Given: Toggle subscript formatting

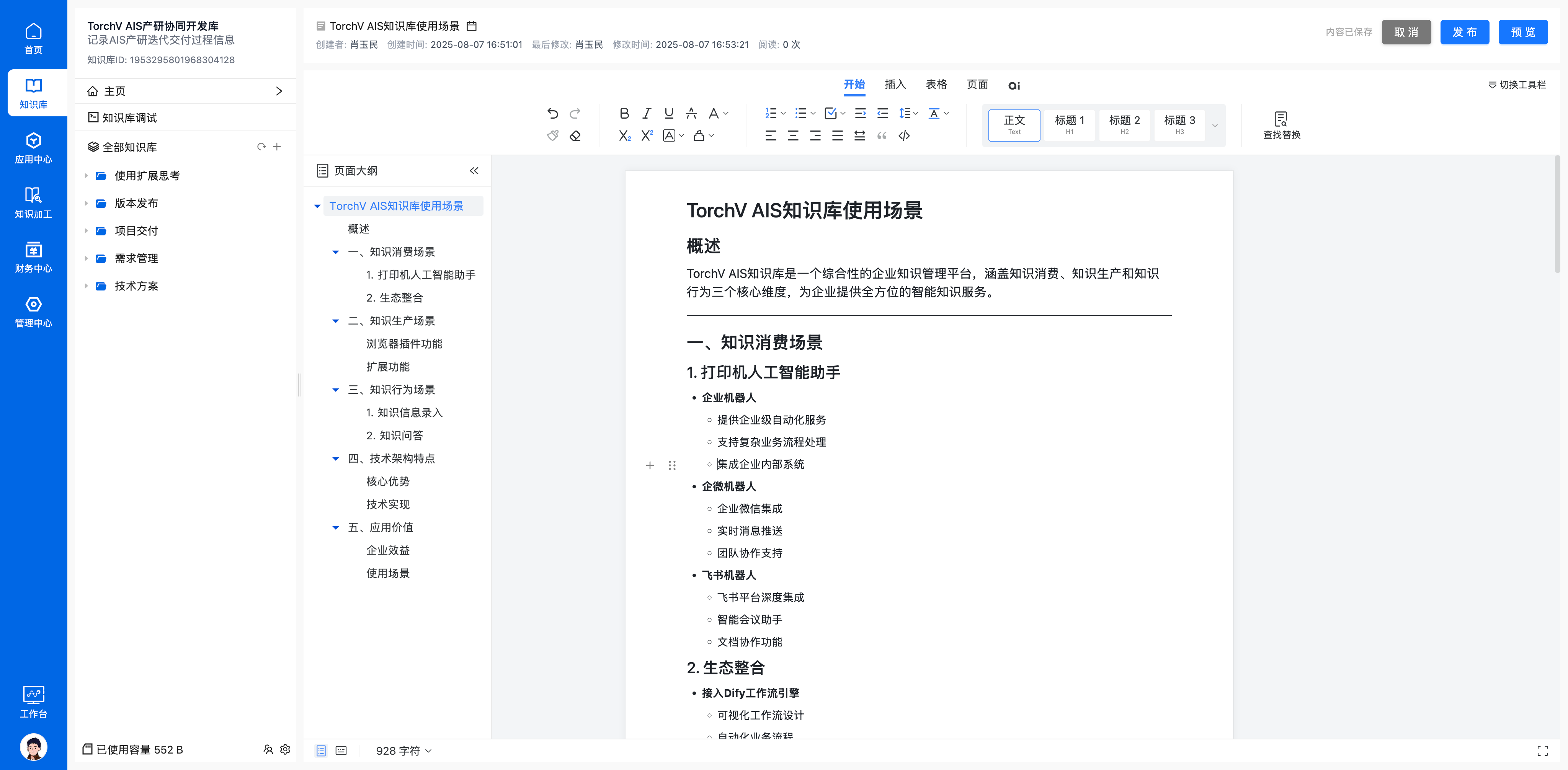Looking at the screenshot, I should pos(624,136).
